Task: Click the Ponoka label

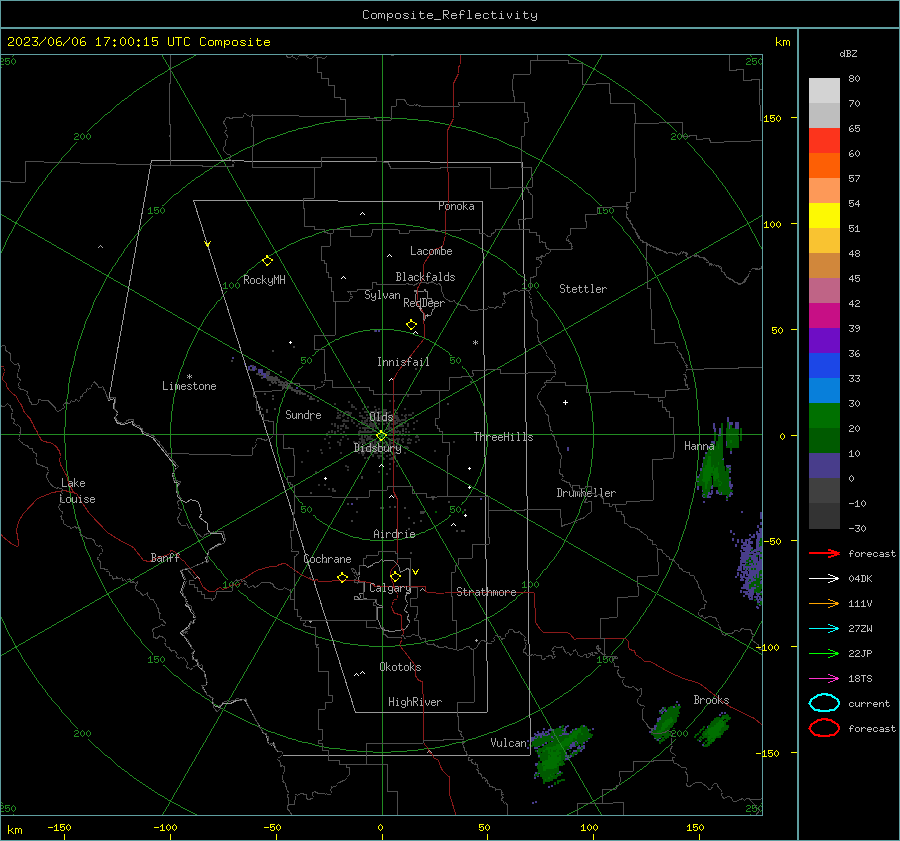Action: coord(456,206)
